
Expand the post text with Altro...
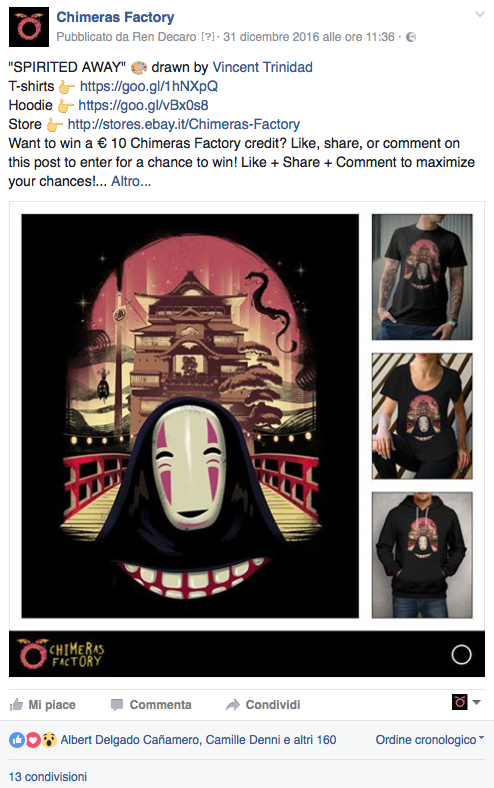(x=131, y=181)
